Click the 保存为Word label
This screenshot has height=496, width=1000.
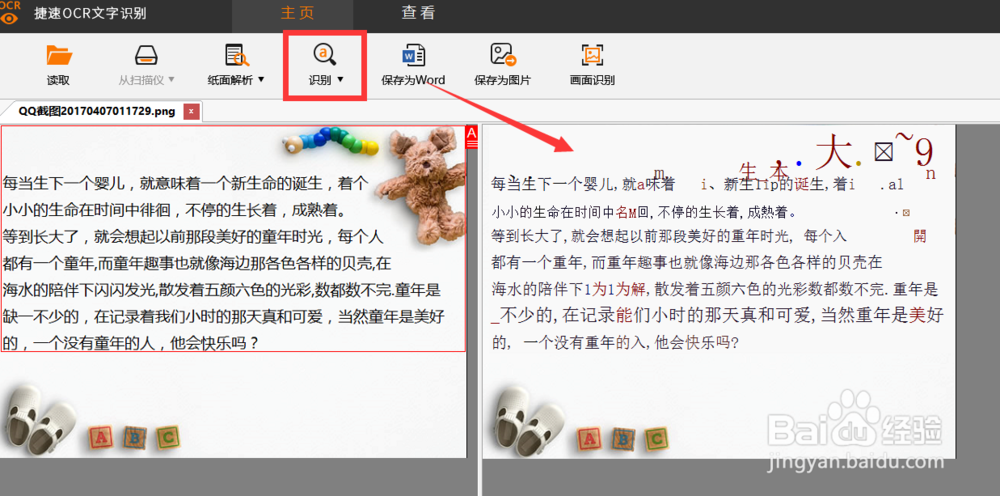coord(413,80)
